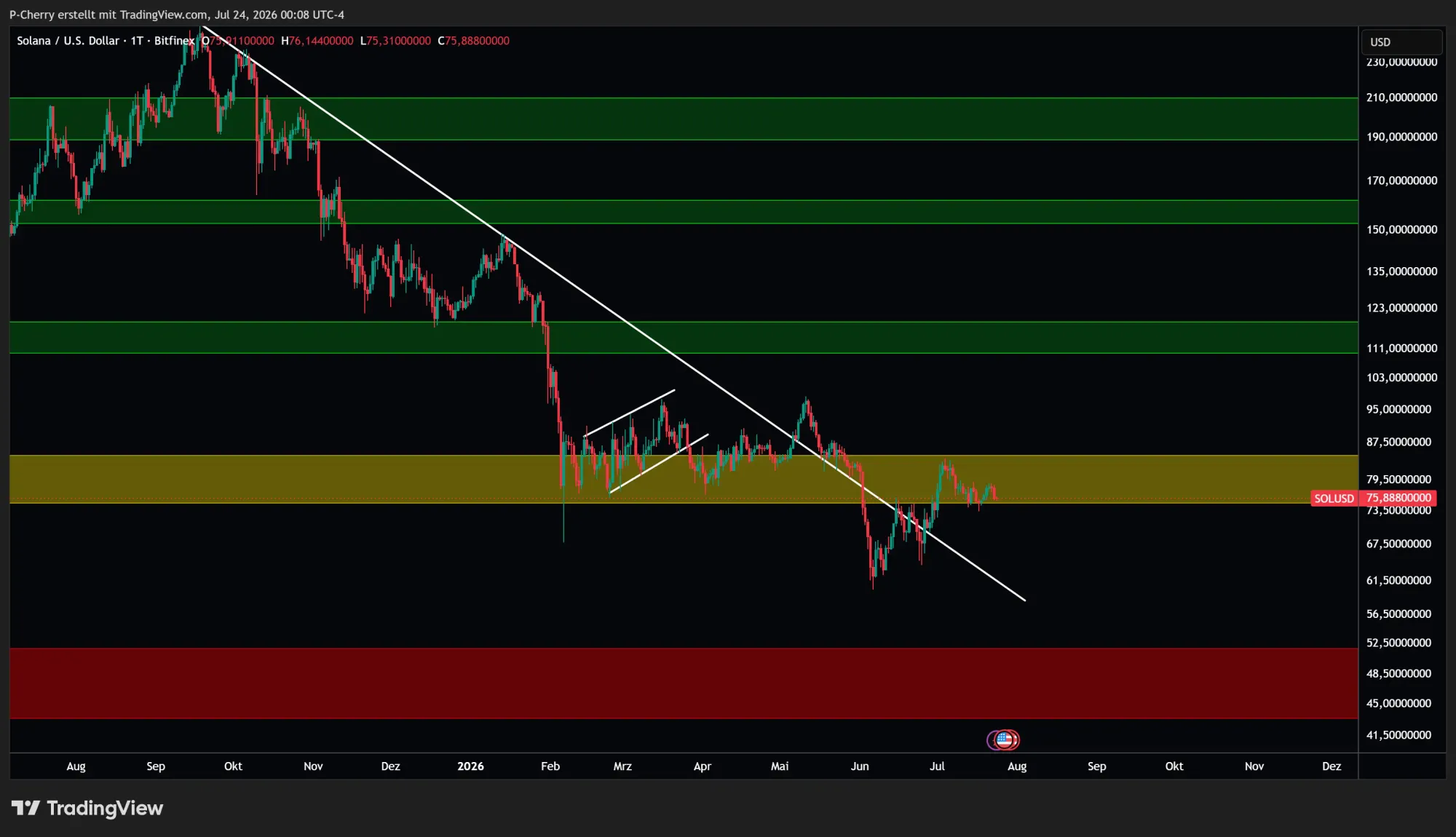Image resolution: width=1456 pixels, height=837 pixels.
Task: Click the Jul label on time axis
Action: (x=937, y=766)
